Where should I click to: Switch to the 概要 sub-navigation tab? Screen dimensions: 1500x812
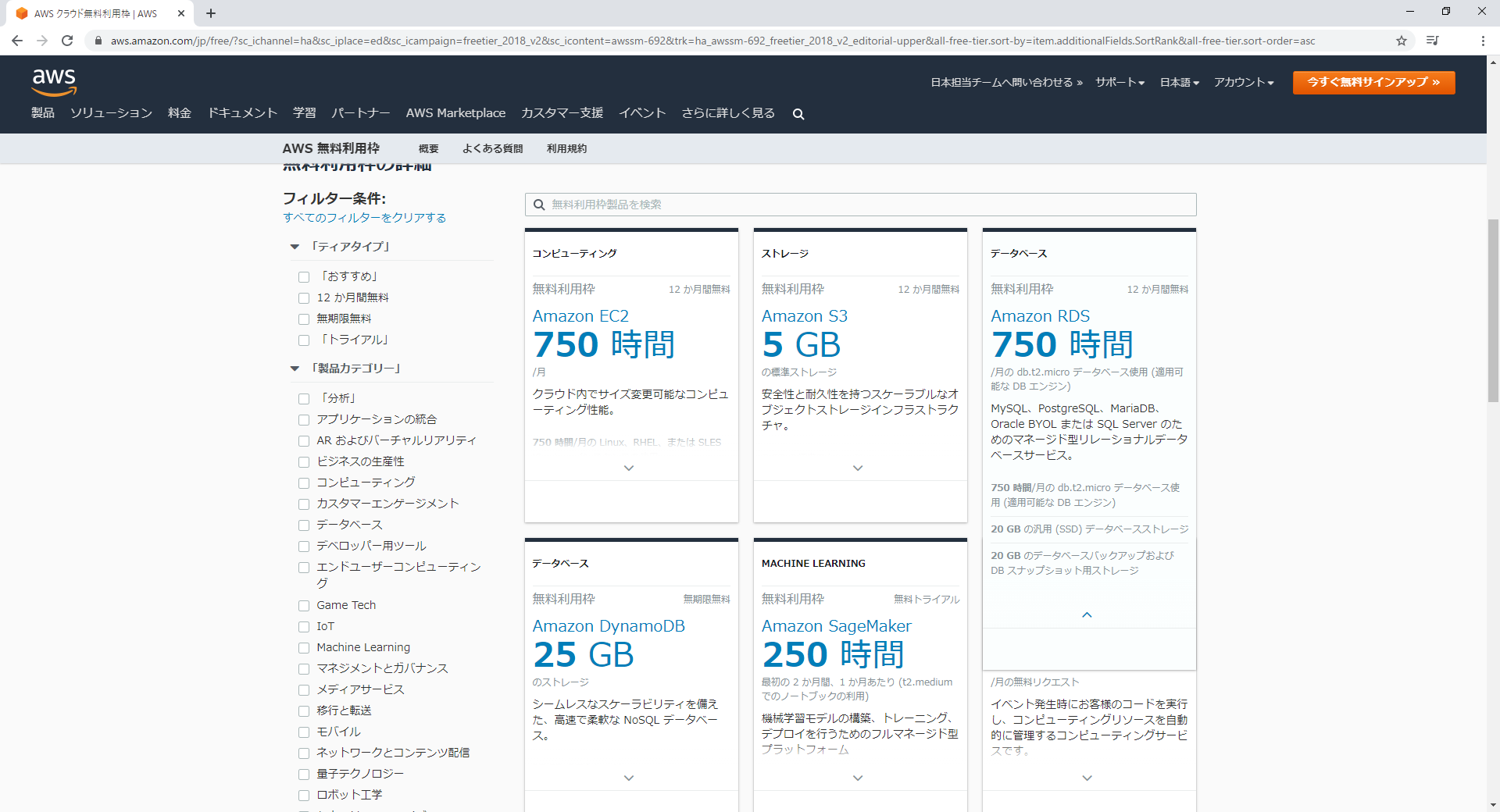(x=428, y=148)
